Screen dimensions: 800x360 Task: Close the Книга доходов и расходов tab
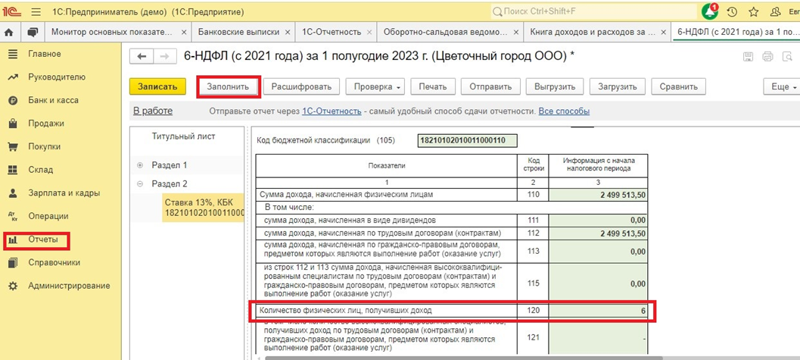[663, 32]
